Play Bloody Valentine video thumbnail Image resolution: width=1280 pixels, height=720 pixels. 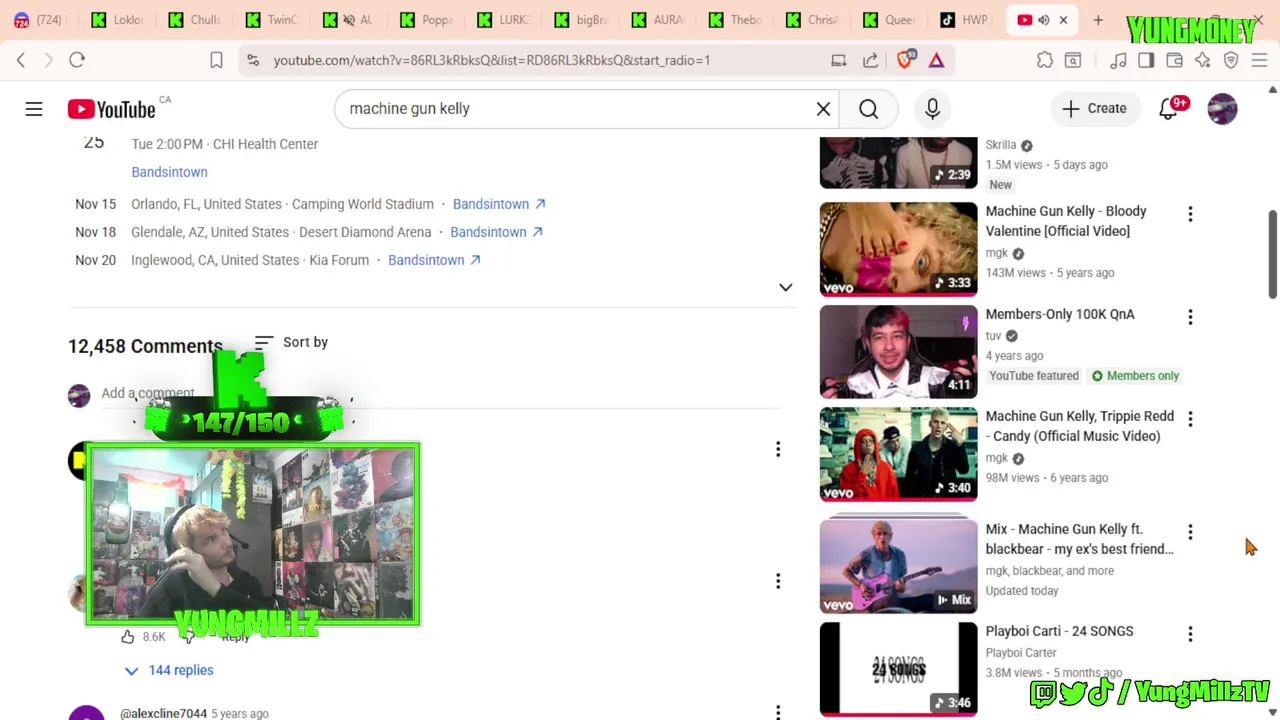click(898, 249)
